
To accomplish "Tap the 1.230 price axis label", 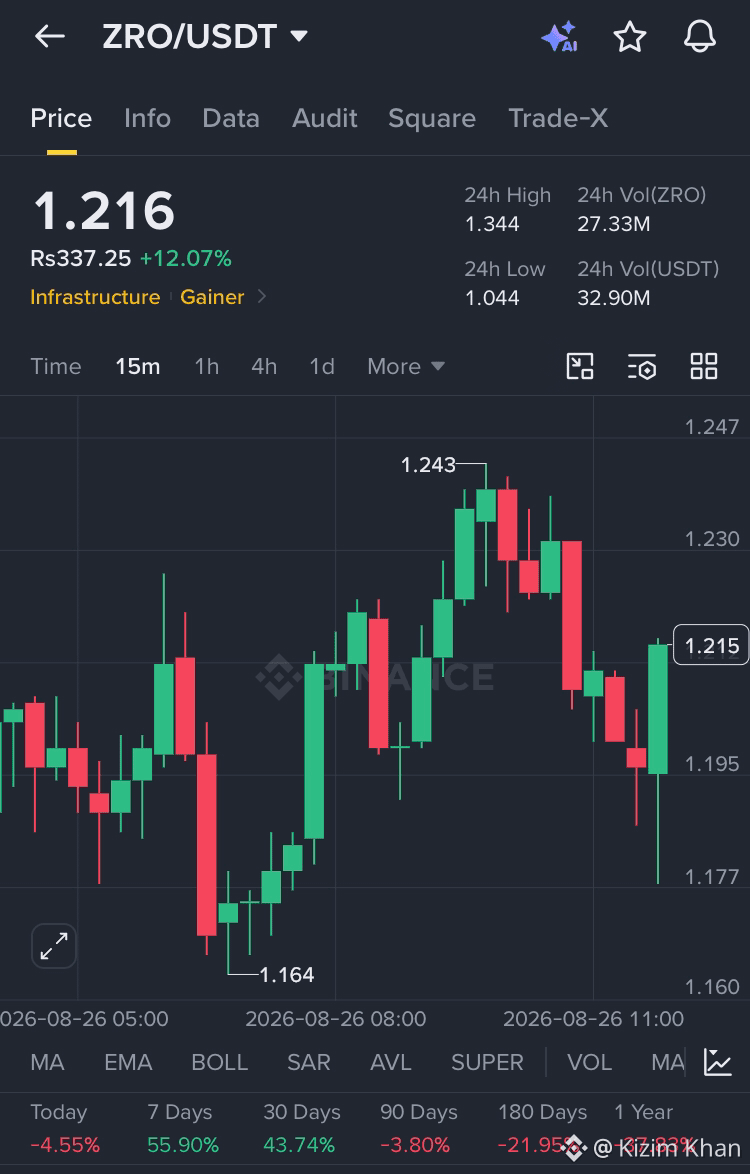I will click(712, 539).
